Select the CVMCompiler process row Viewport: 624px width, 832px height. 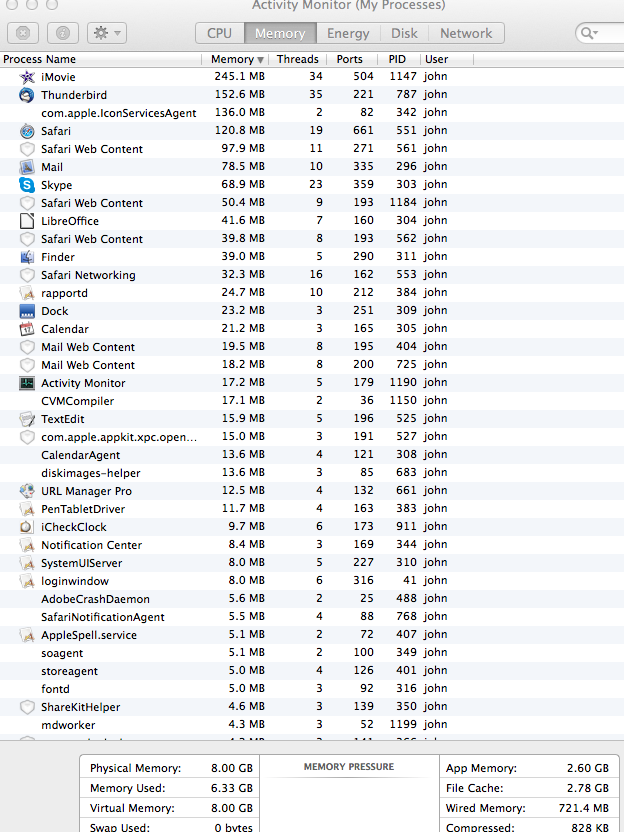tap(312, 401)
